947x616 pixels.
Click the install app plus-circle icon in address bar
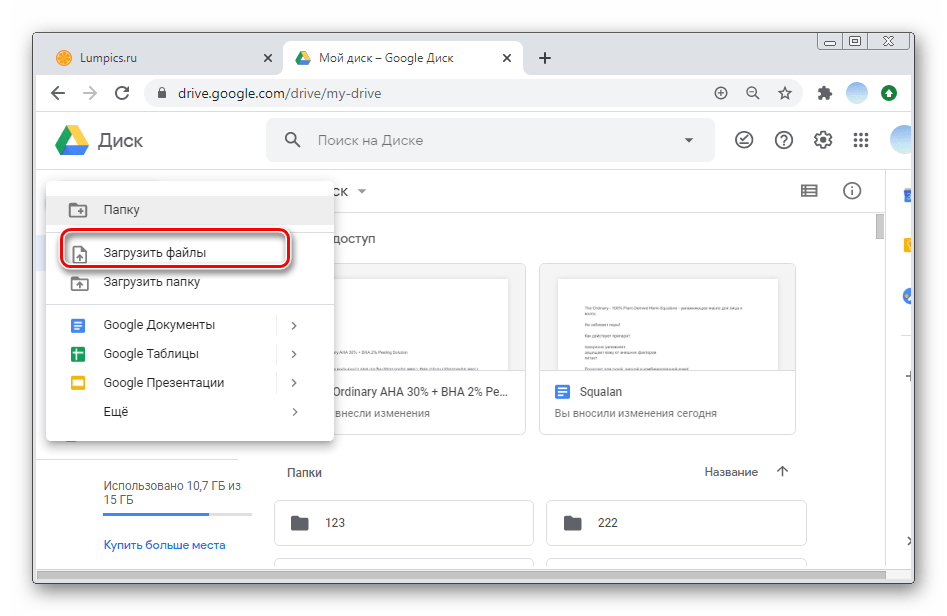pos(721,93)
